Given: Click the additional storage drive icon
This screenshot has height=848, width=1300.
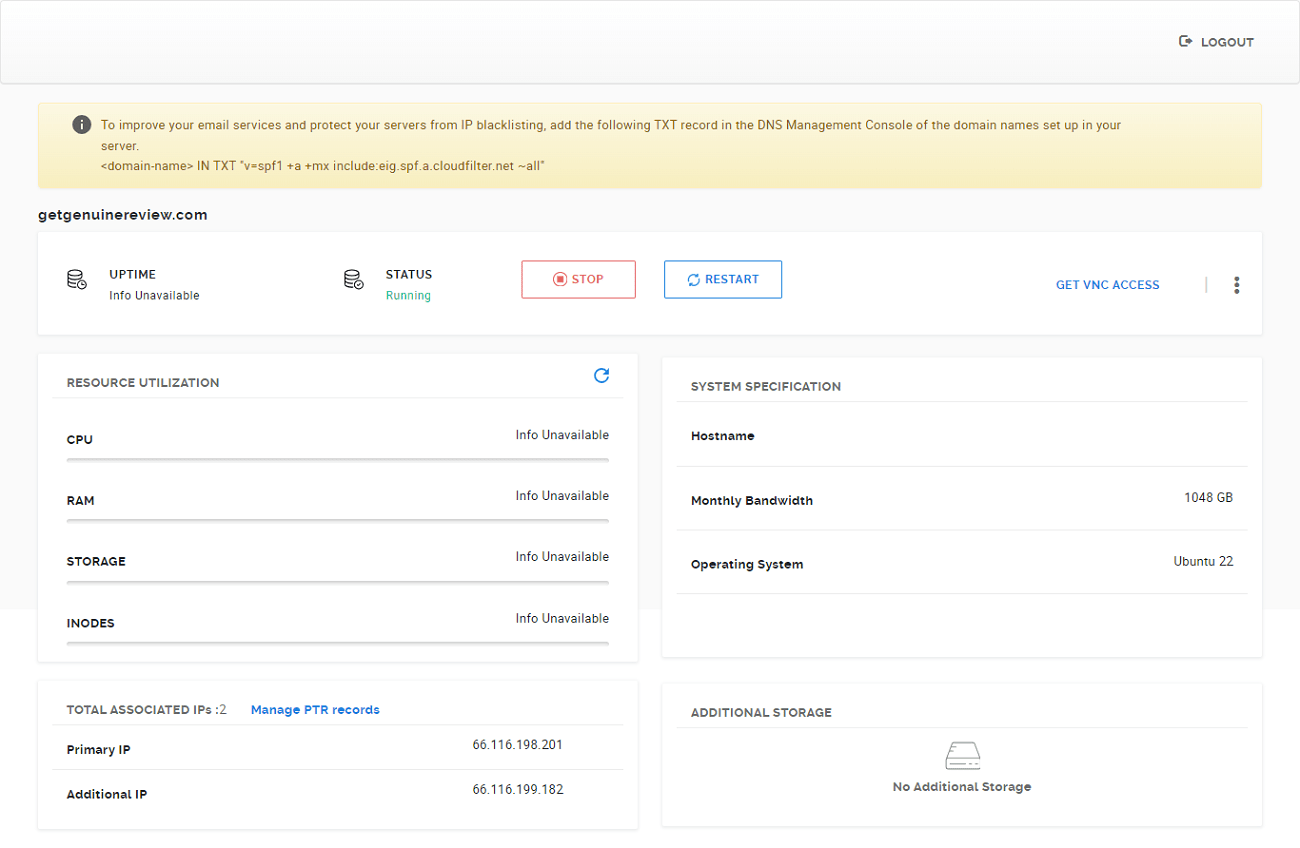Looking at the screenshot, I should tap(962, 756).
